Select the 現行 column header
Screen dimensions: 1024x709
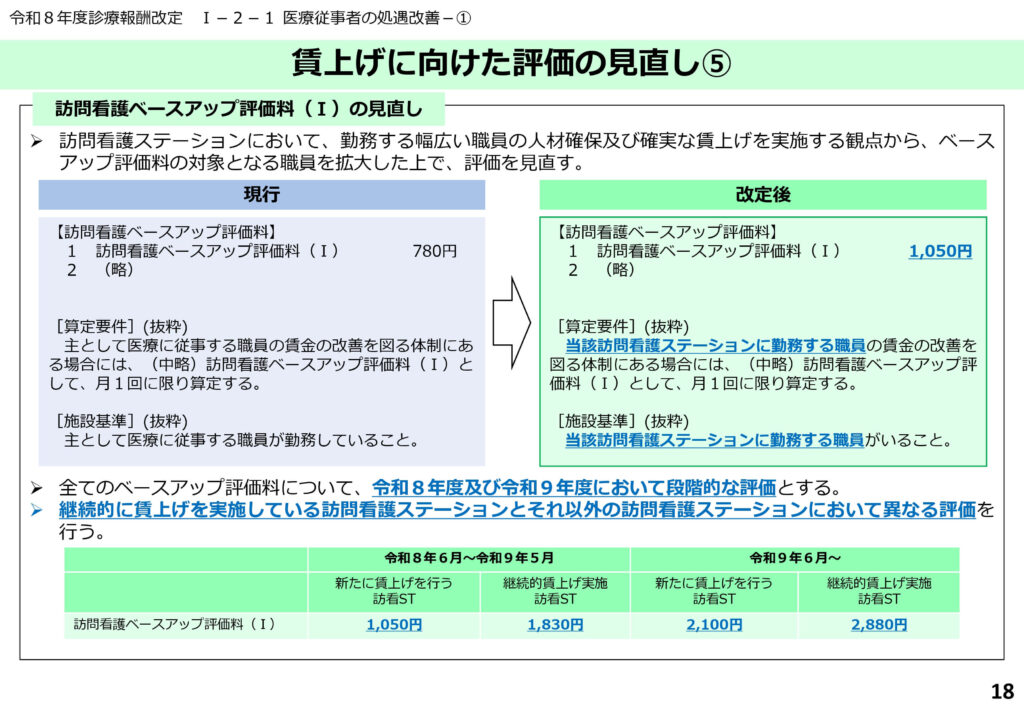(261, 195)
